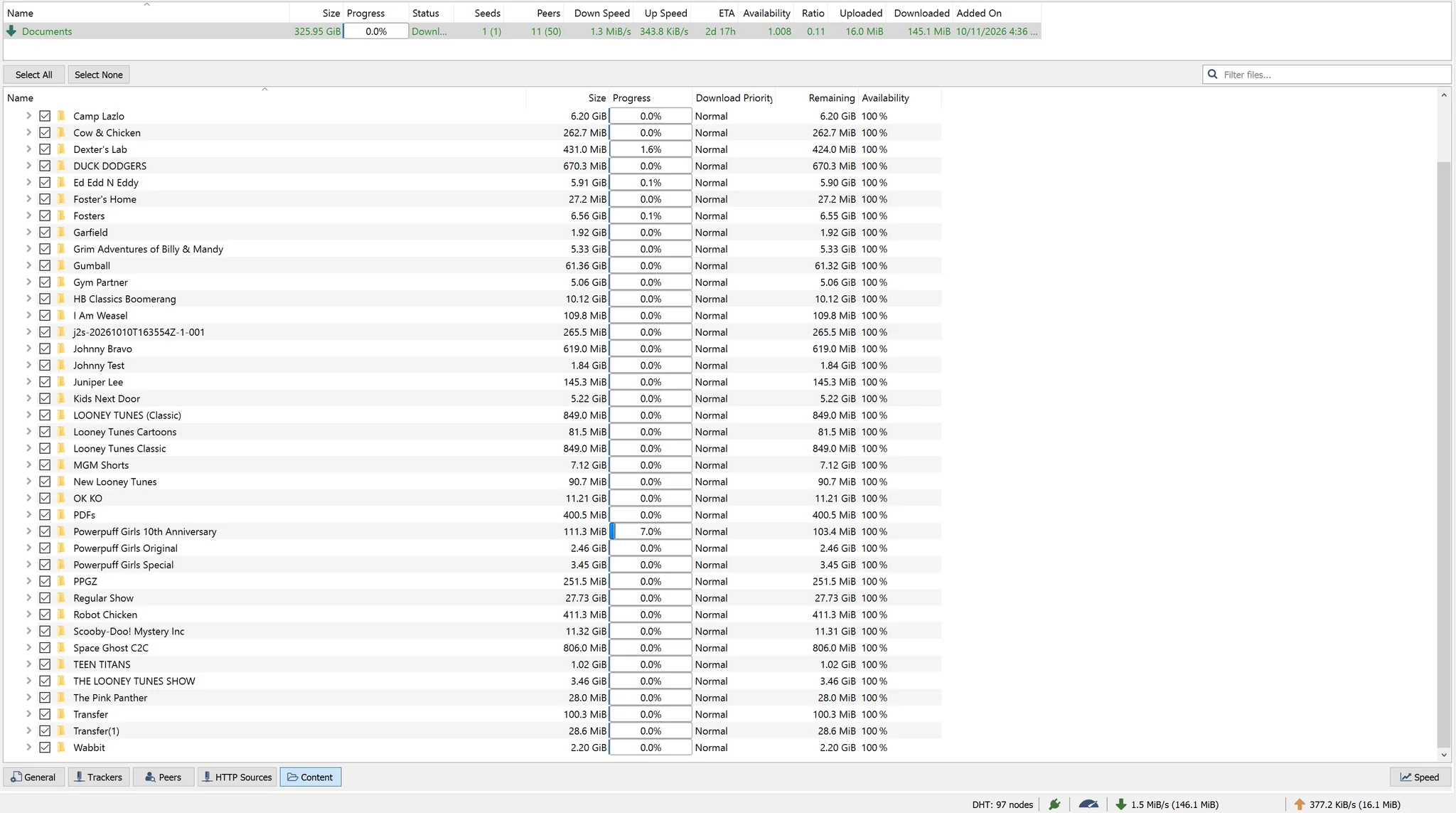Expand the DUCK DODGERS folder
Screen dimensions: 1456x813
tap(28, 166)
